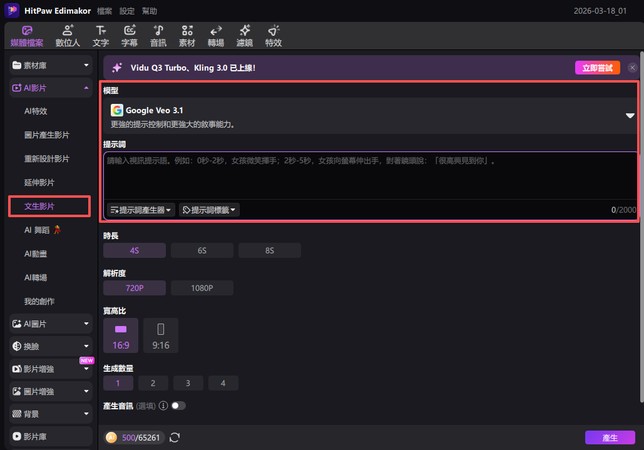644x450 pixels.
Task: Select 6S duration
Action: pos(202,250)
